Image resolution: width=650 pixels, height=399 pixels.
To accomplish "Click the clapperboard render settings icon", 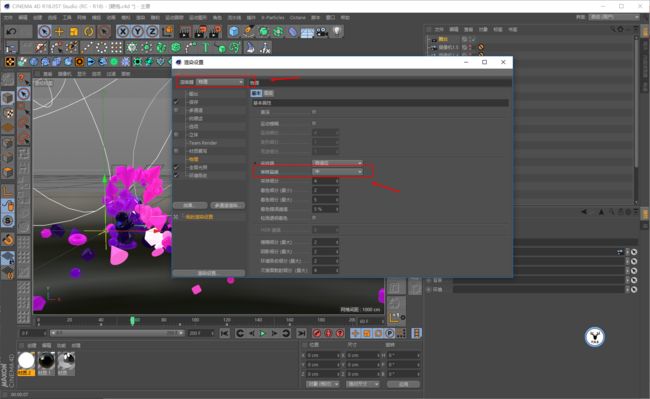I will (215, 31).
